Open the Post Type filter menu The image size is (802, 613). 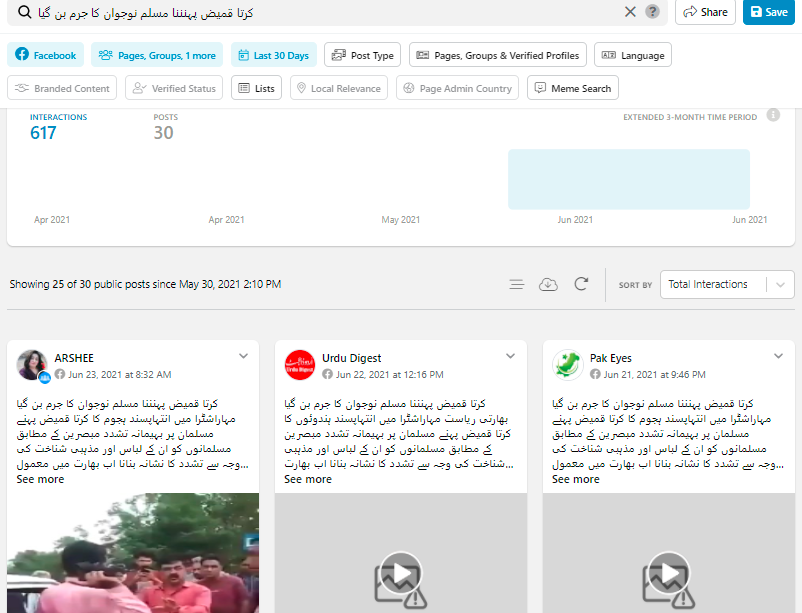363,55
